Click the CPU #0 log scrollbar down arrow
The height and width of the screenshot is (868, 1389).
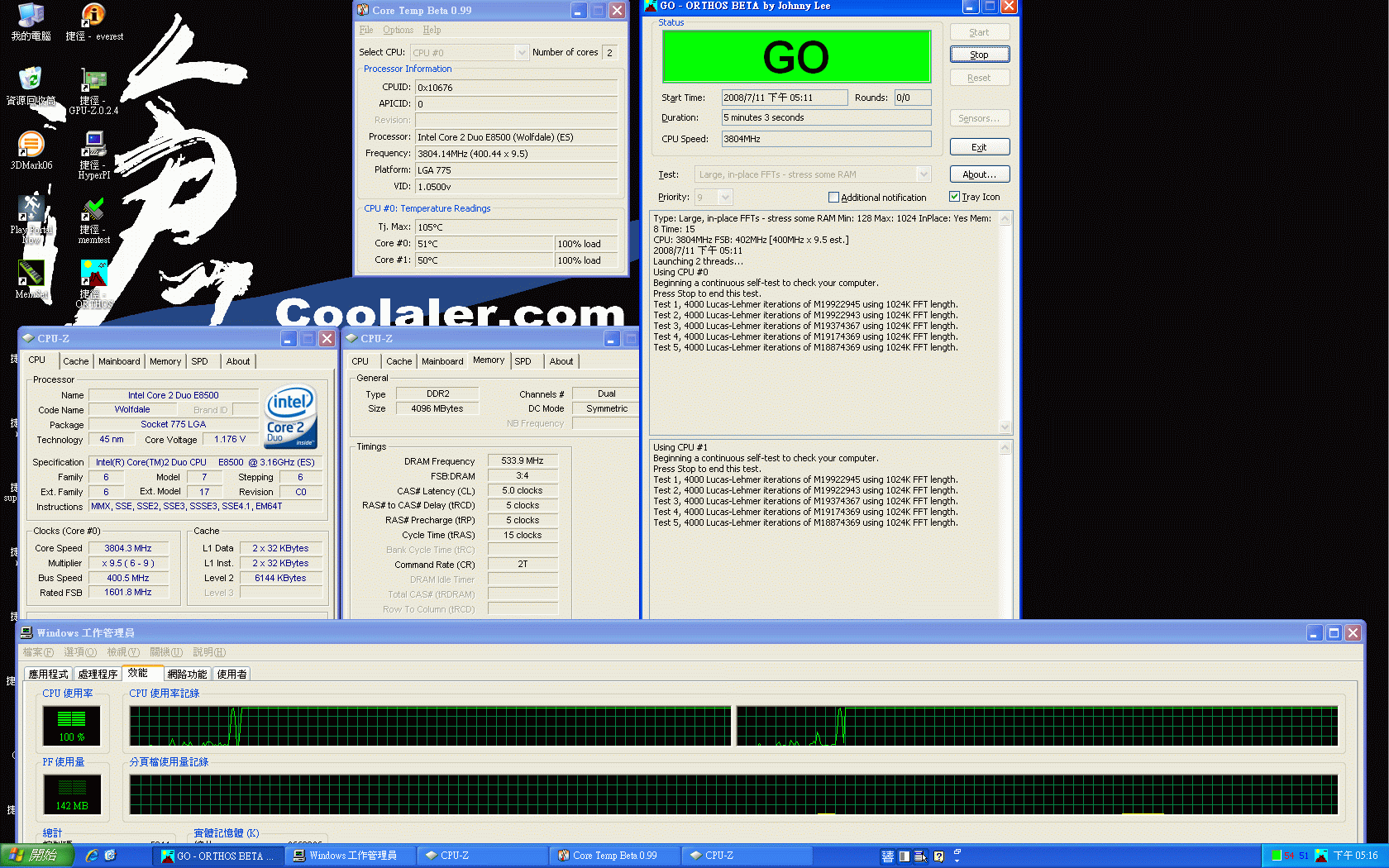click(1005, 427)
